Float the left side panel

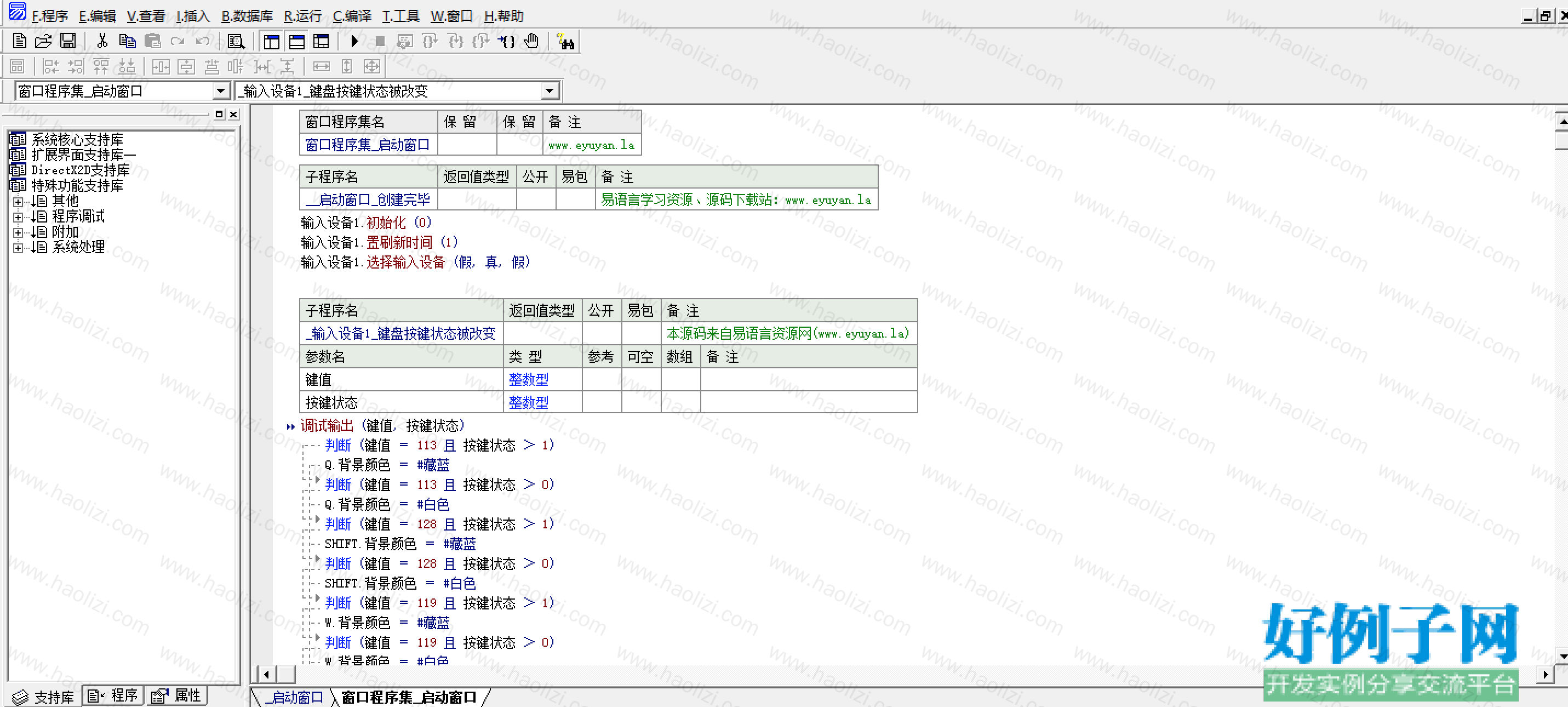[219, 114]
